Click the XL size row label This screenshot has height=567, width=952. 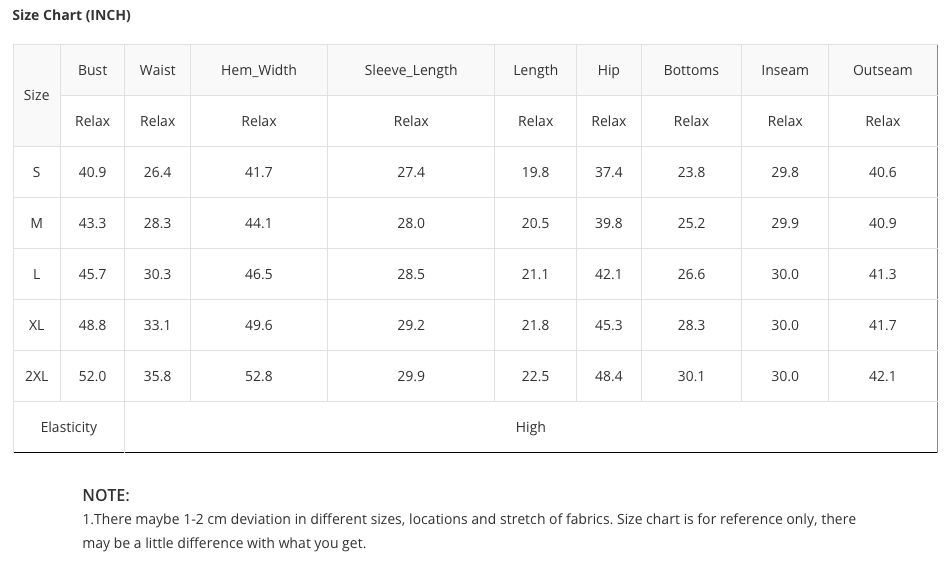tap(36, 325)
